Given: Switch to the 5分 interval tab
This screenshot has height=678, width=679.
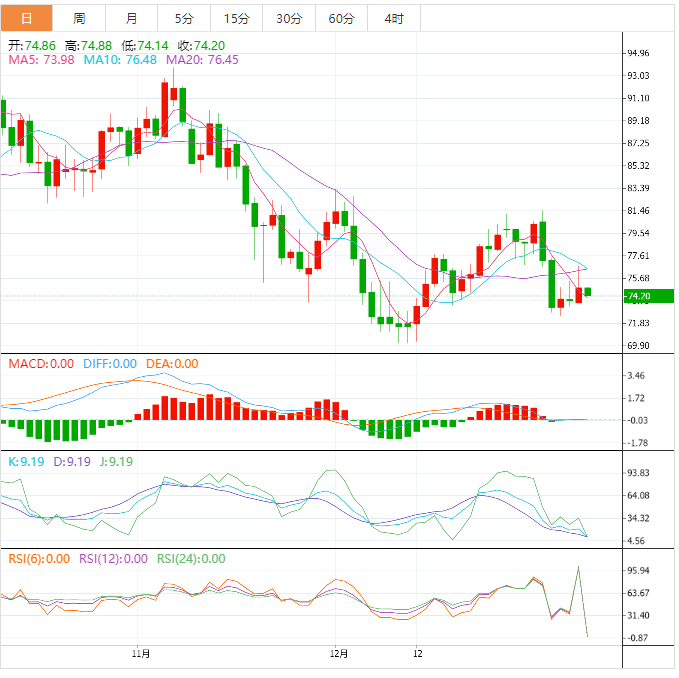Looking at the screenshot, I should (185, 18).
